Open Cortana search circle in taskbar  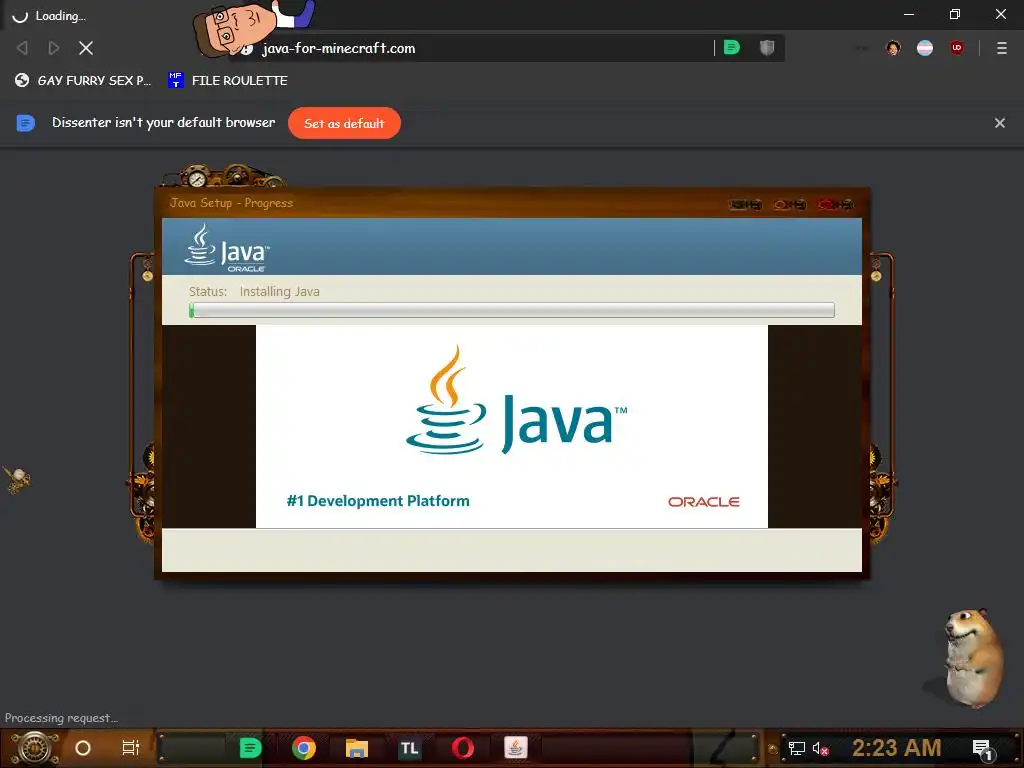point(83,748)
